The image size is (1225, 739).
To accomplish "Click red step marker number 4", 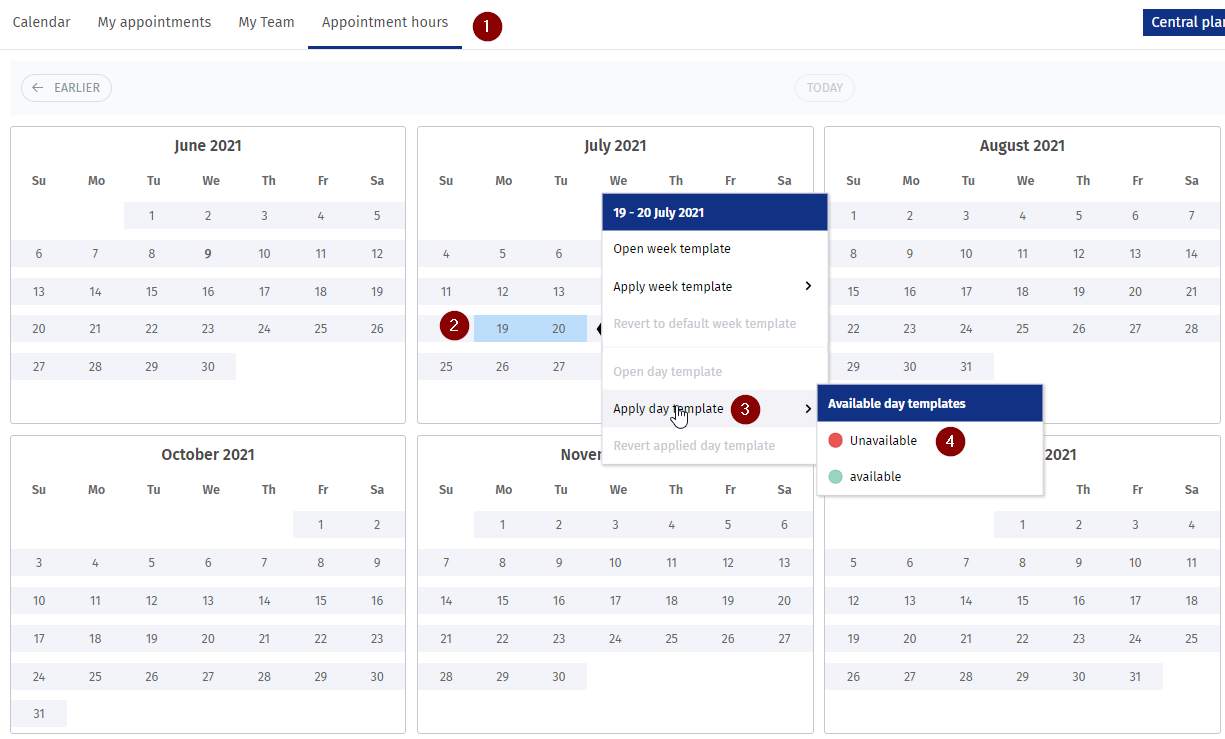I will pos(950,441).
